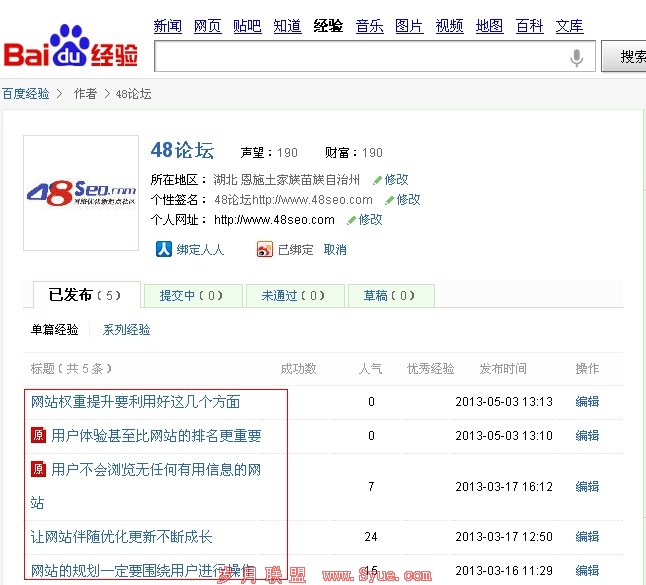This screenshot has height=585, width=646.
Task: Click the 声望 value 190
Action: point(287,153)
